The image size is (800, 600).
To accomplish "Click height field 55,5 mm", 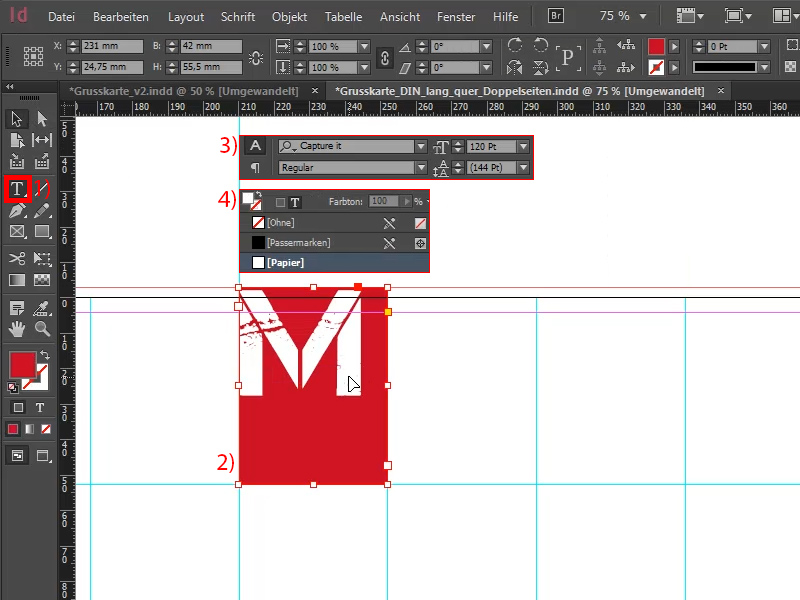I will click(211, 67).
